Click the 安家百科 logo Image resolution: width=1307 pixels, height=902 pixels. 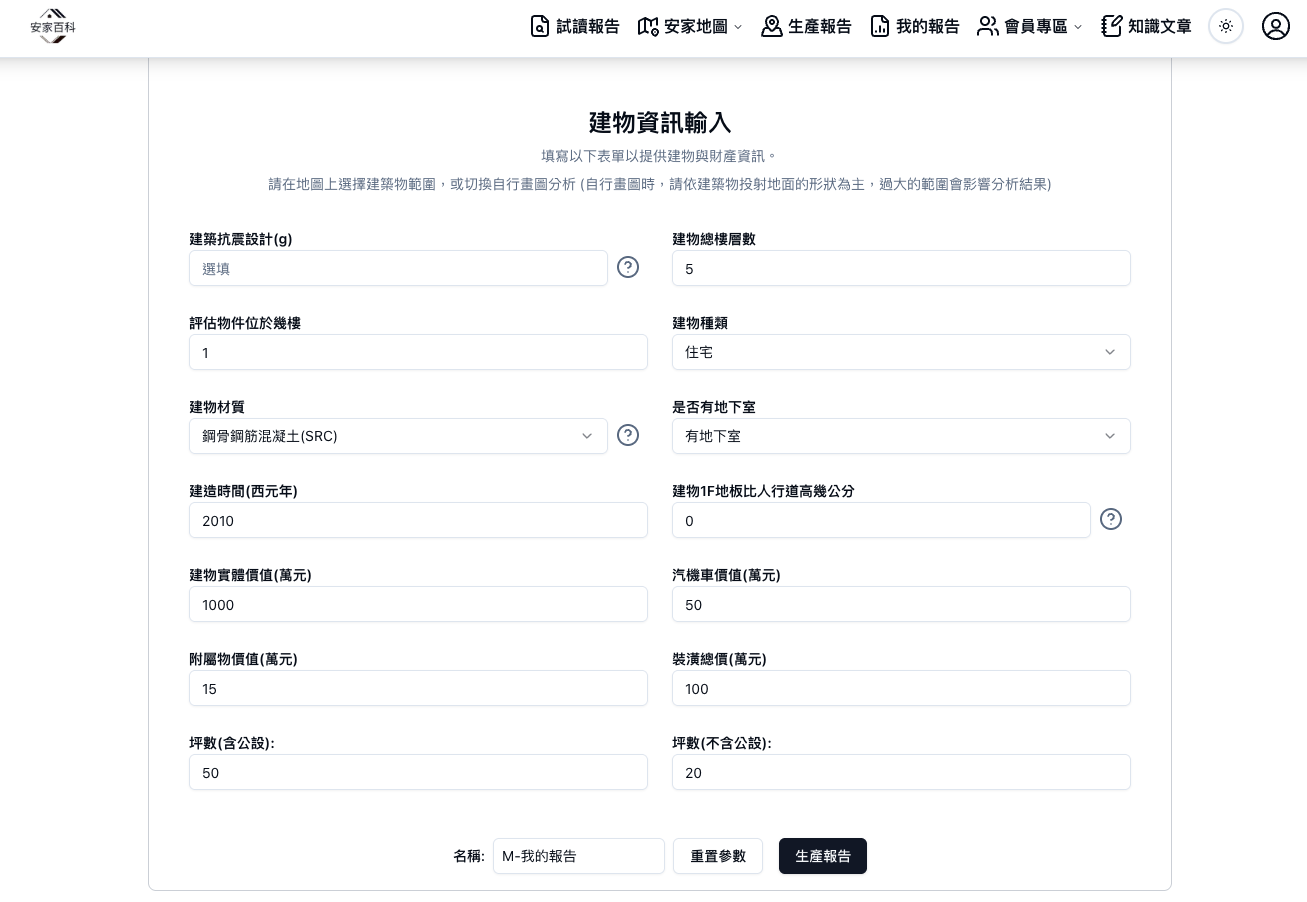52,26
